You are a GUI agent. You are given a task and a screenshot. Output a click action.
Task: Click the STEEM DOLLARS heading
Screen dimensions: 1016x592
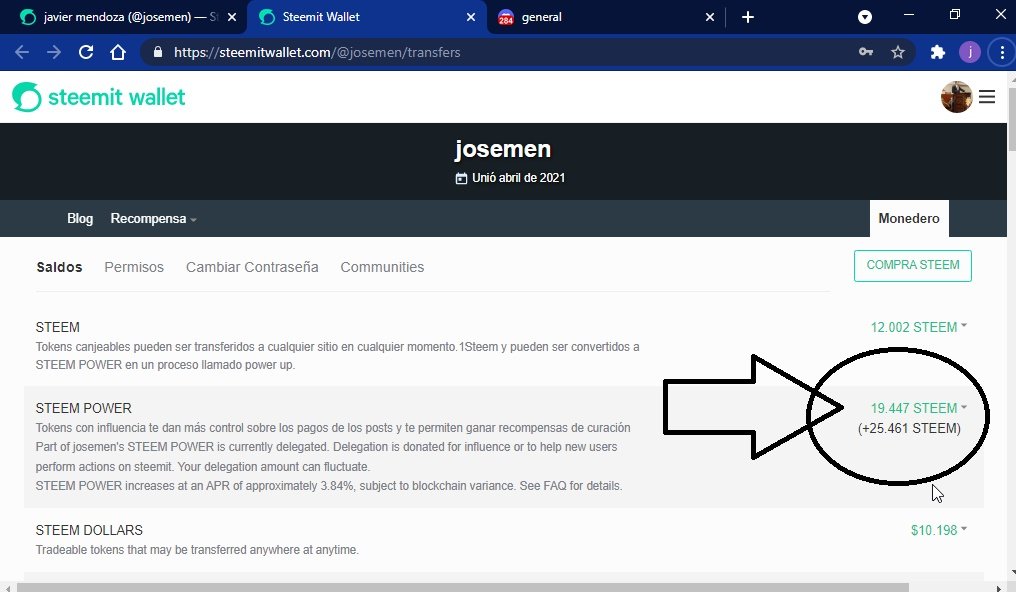pos(89,530)
